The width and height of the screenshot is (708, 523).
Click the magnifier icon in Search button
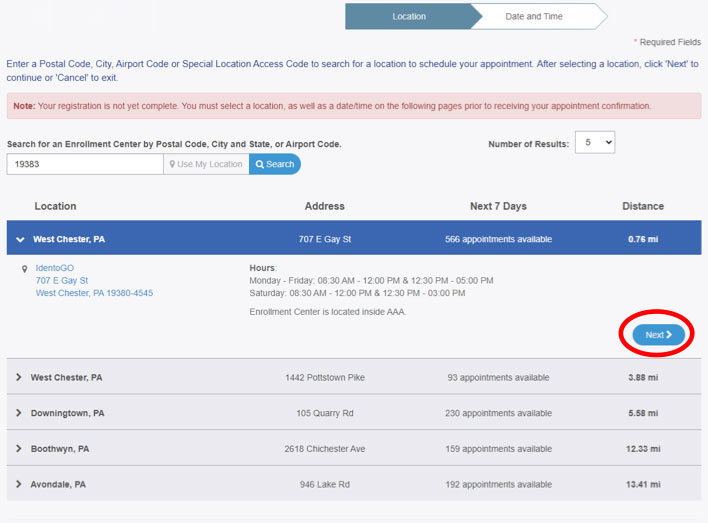(260, 164)
